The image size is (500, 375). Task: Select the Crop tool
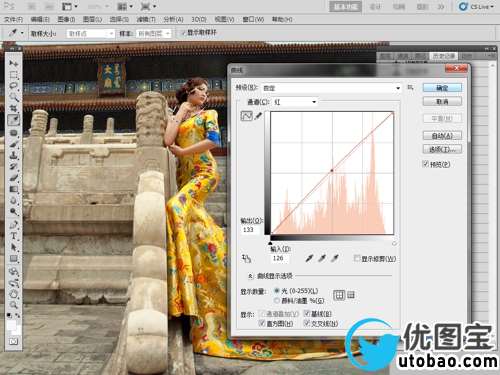pyautogui.click(x=14, y=108)
